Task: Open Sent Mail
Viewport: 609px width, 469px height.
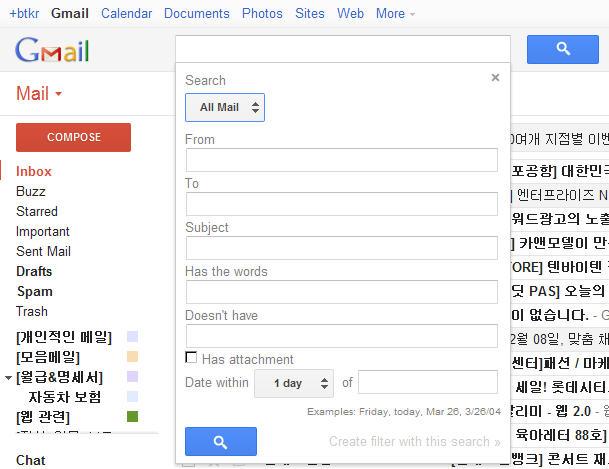Action: tap(44, 252)
